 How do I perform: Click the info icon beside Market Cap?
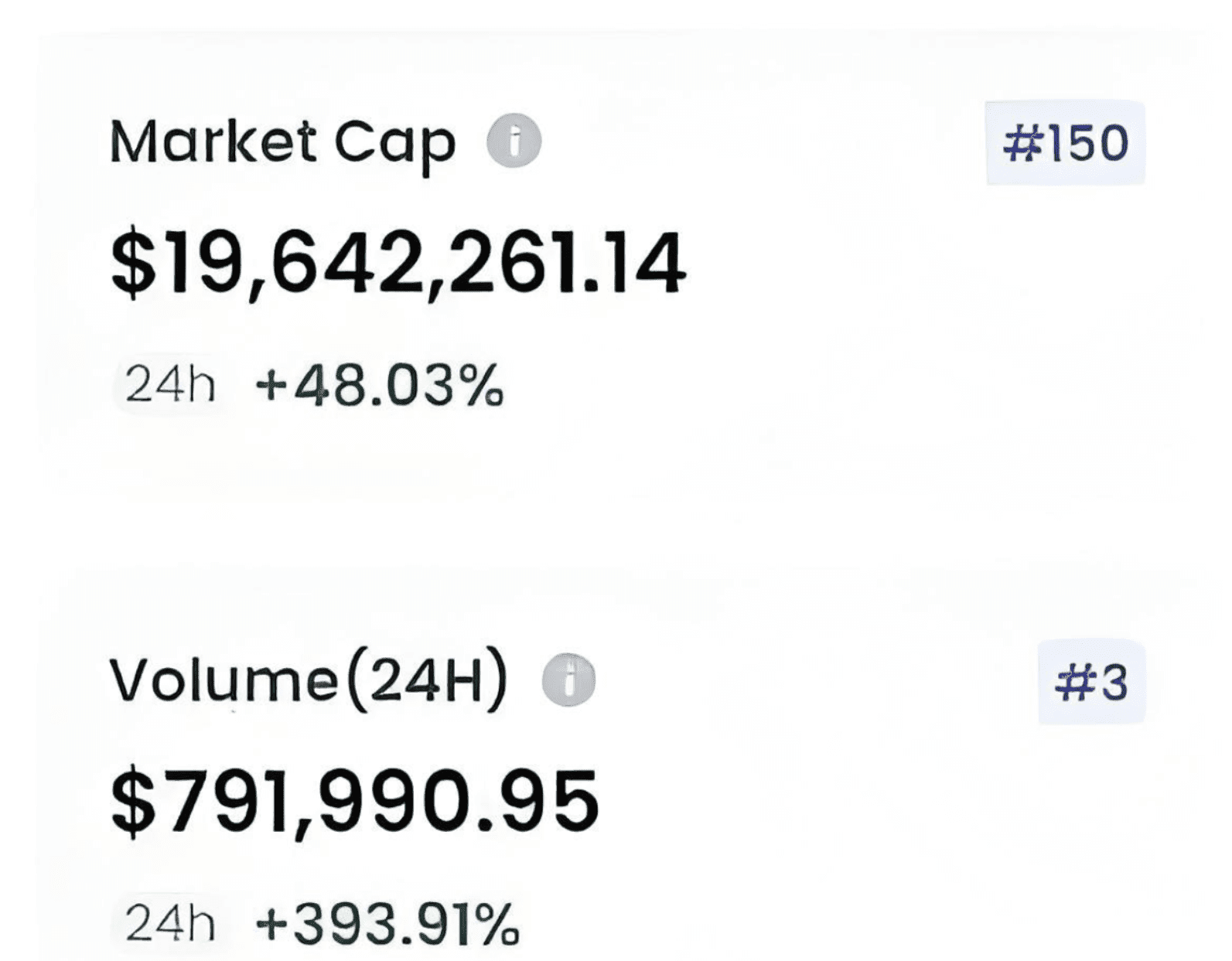tap(514, 141)
